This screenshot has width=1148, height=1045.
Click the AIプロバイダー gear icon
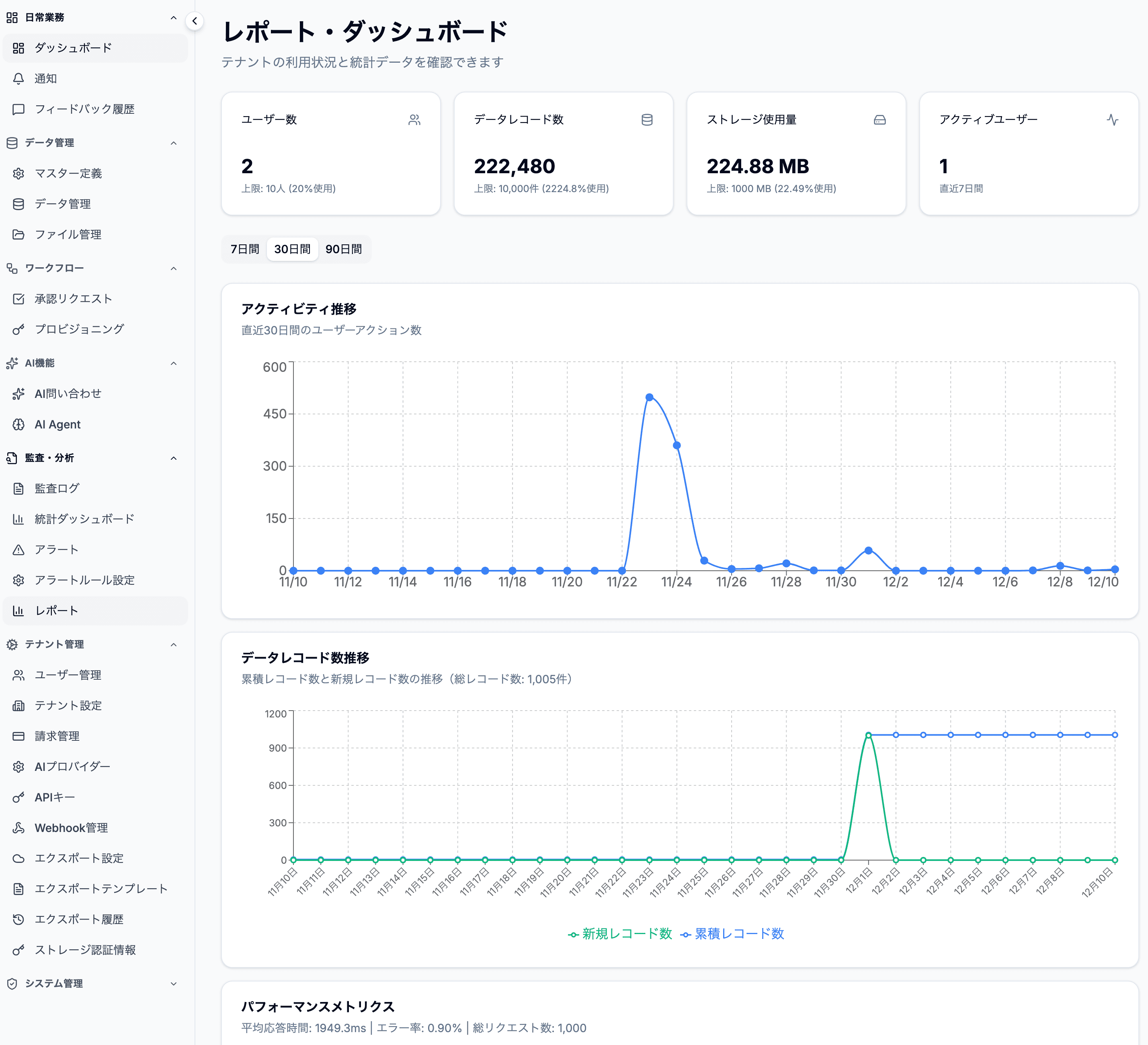(18, 766)
